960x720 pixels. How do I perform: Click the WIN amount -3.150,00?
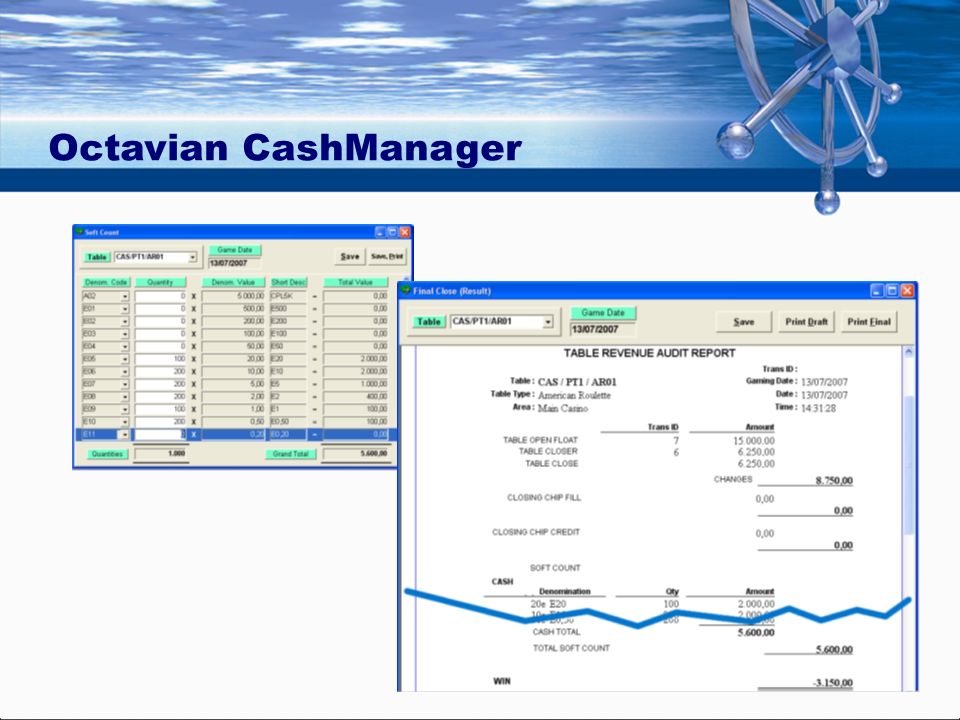click(833, 683)
